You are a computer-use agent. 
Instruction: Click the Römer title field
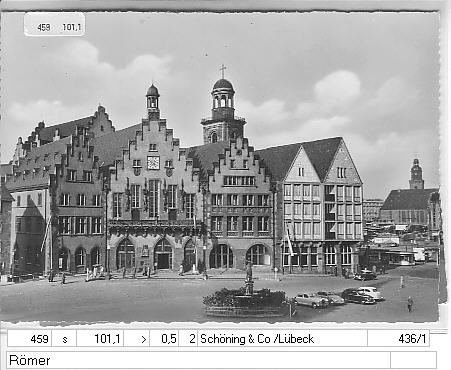(x=198, y=360)
